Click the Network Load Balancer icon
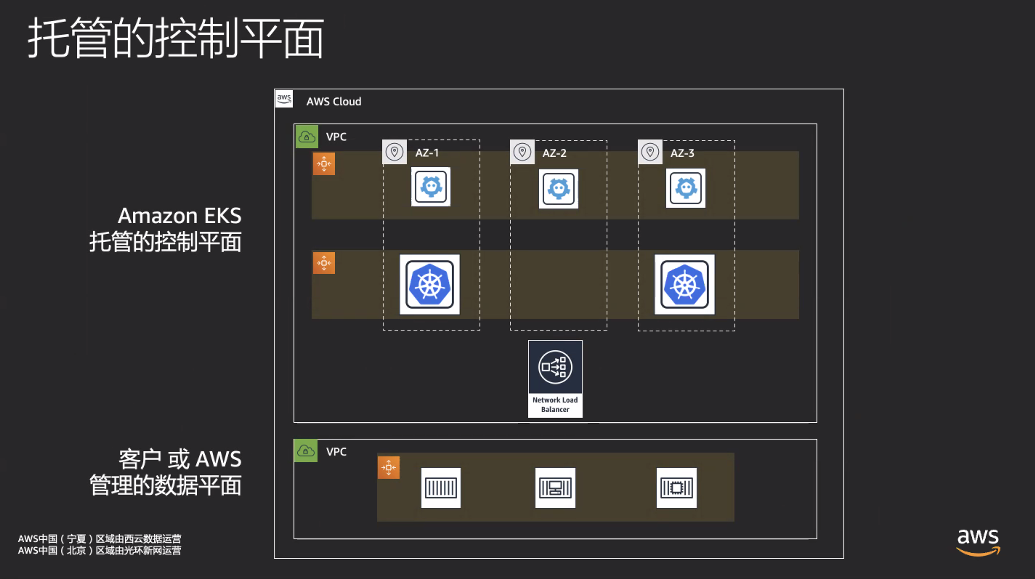The image size is (1035, 579). [555, 367]
